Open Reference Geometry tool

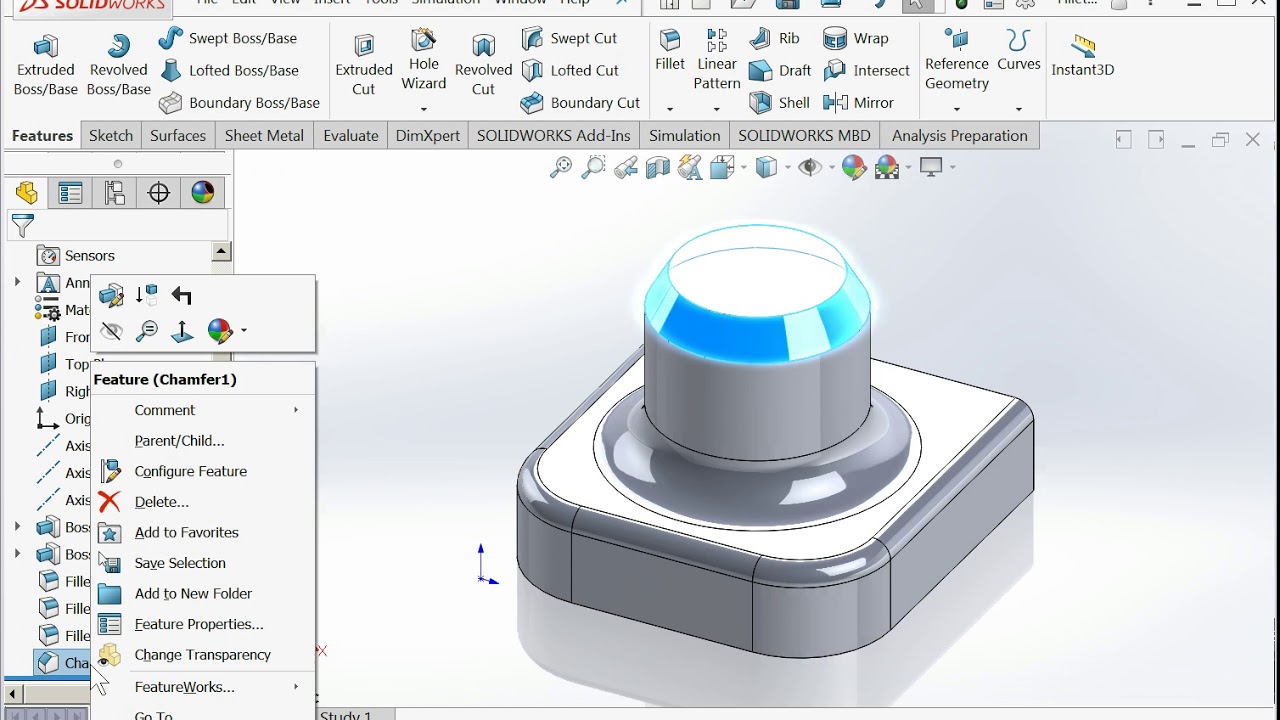click(x=957, y=60)
